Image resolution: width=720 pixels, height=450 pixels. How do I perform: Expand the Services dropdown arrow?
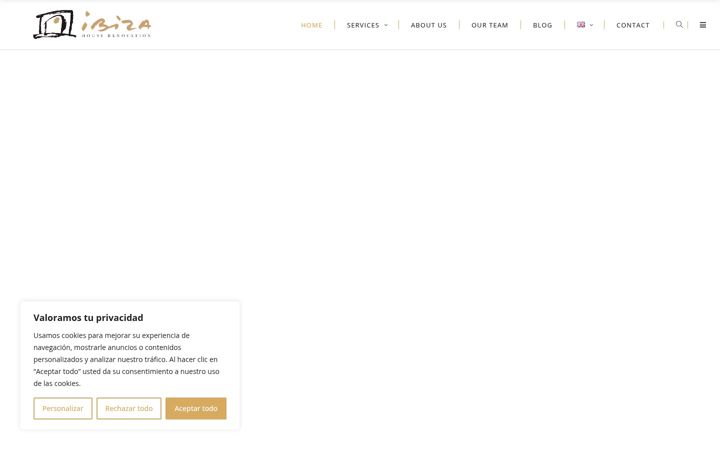386,25
